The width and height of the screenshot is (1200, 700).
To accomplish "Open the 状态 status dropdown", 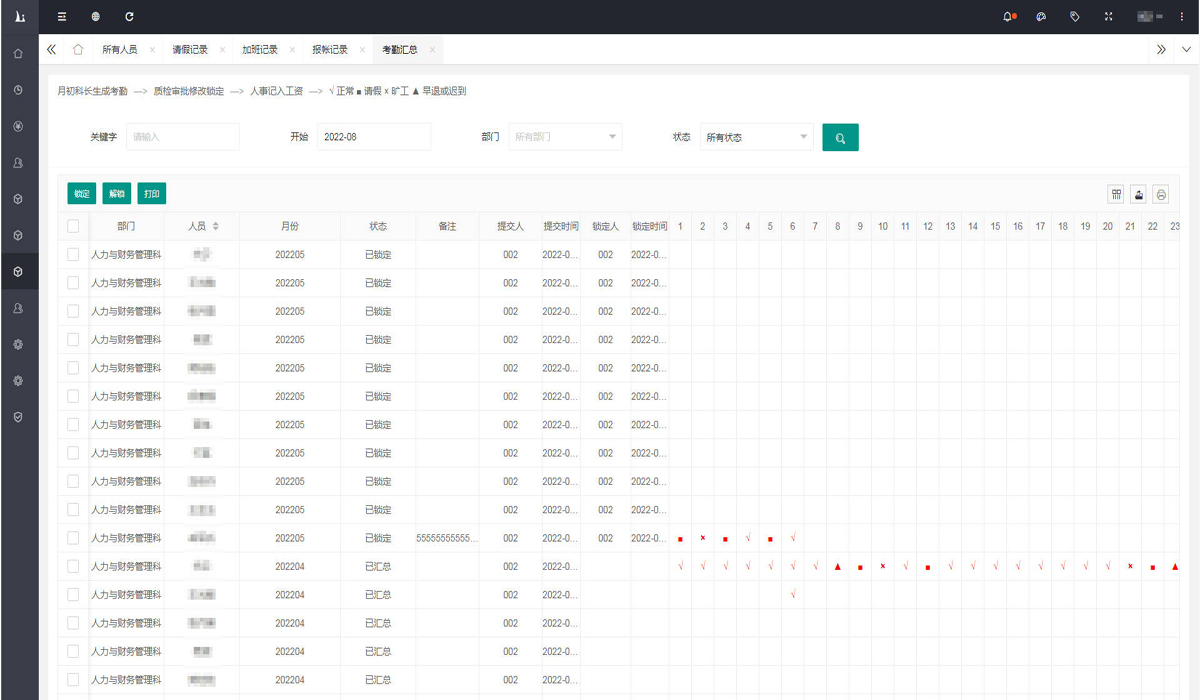I will [x=756, y=138].
